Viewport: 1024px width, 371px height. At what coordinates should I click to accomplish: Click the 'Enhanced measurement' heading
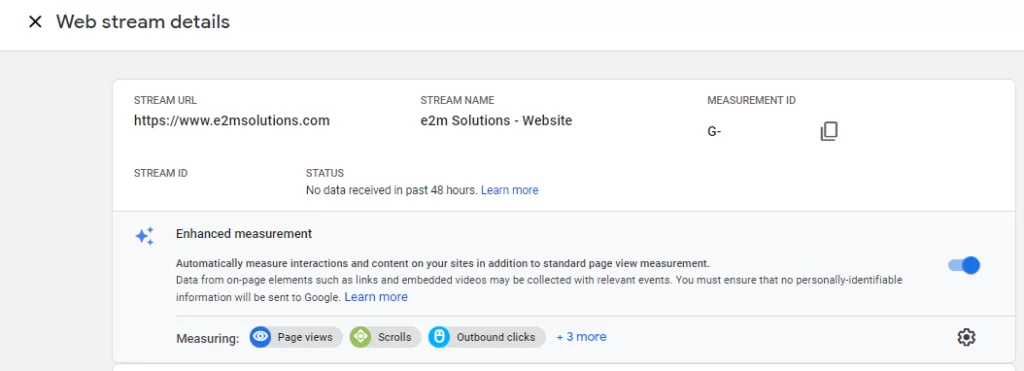point(244,233)
